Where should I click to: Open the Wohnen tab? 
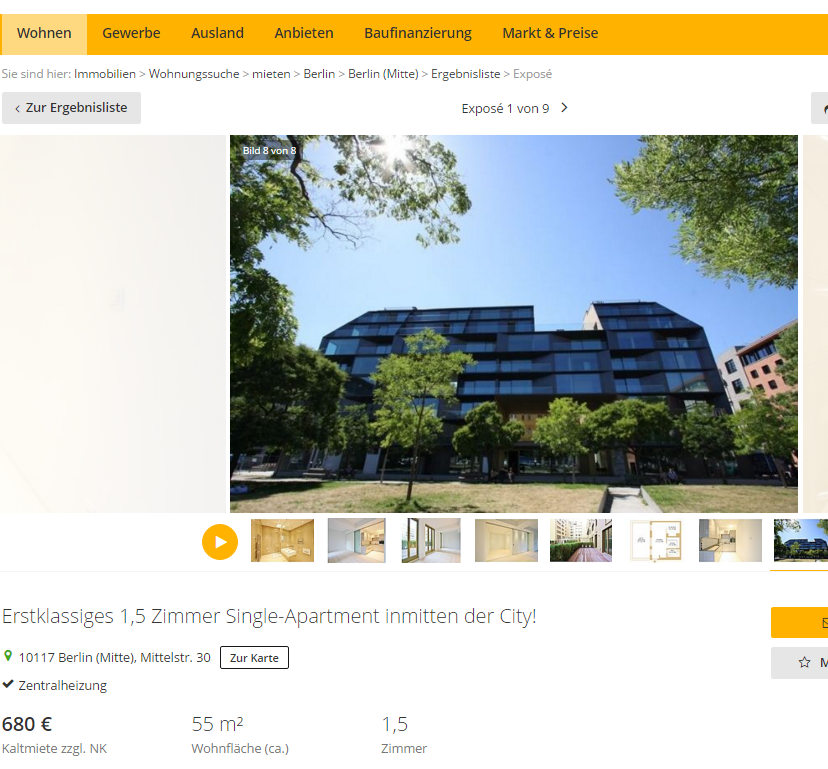click(44, 34)
